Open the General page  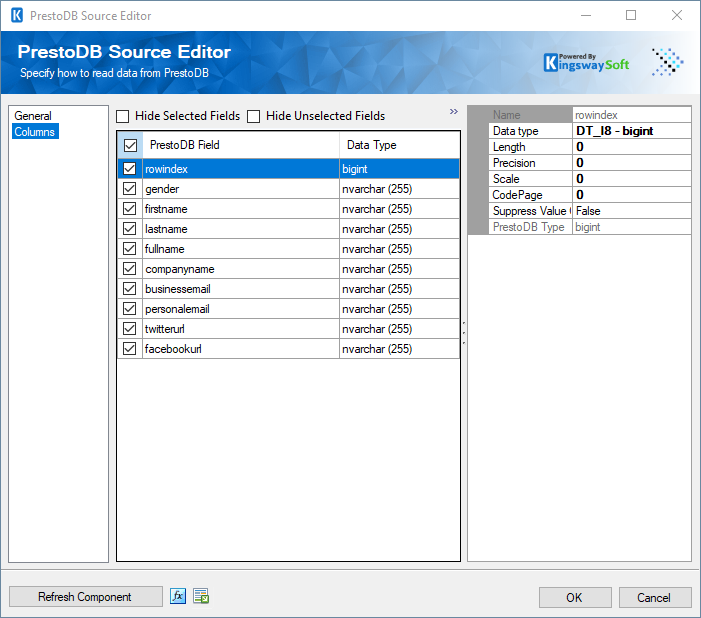tap(33, 116)
